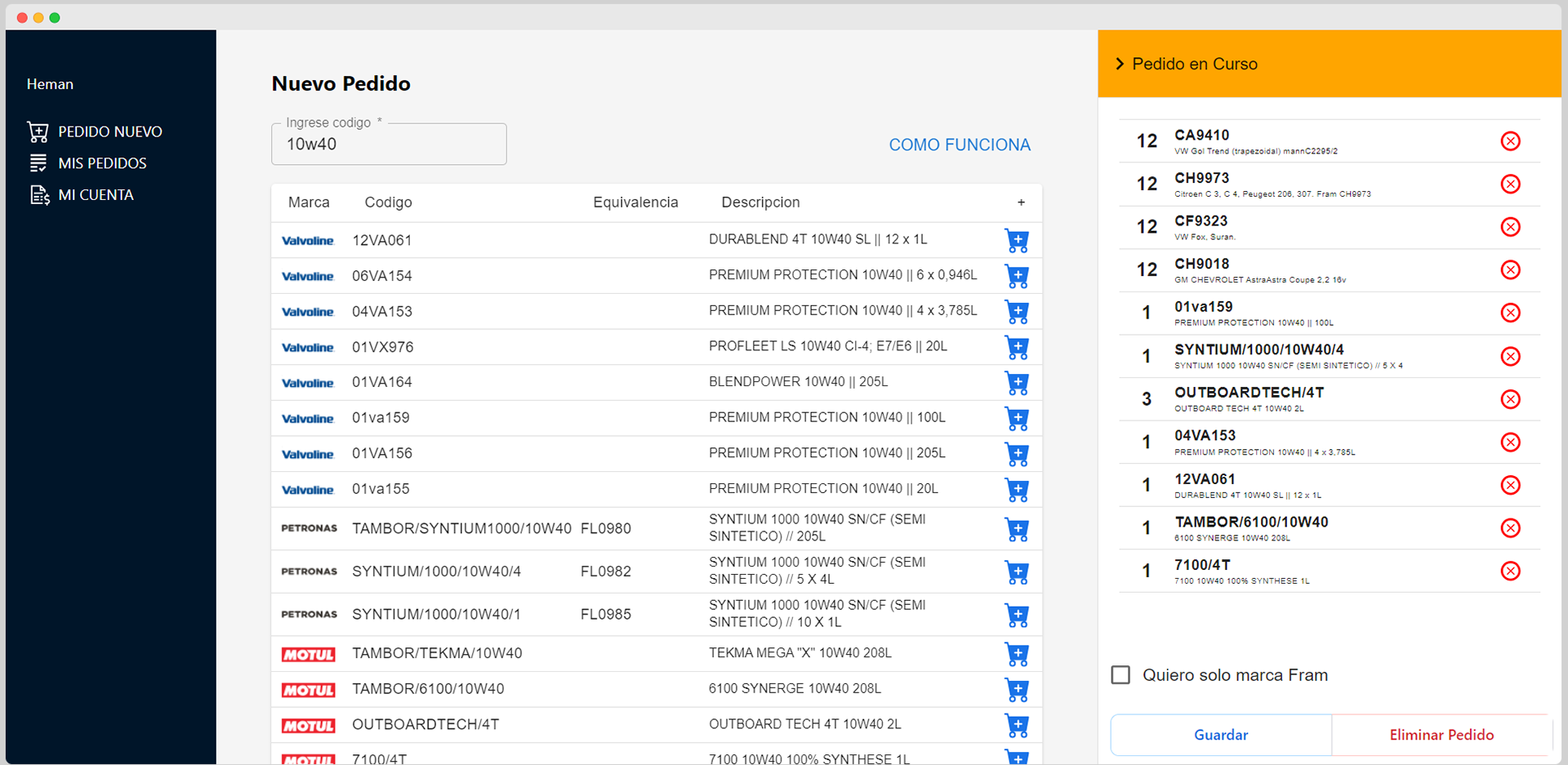Click the Descripcion column header

[760, 202]
